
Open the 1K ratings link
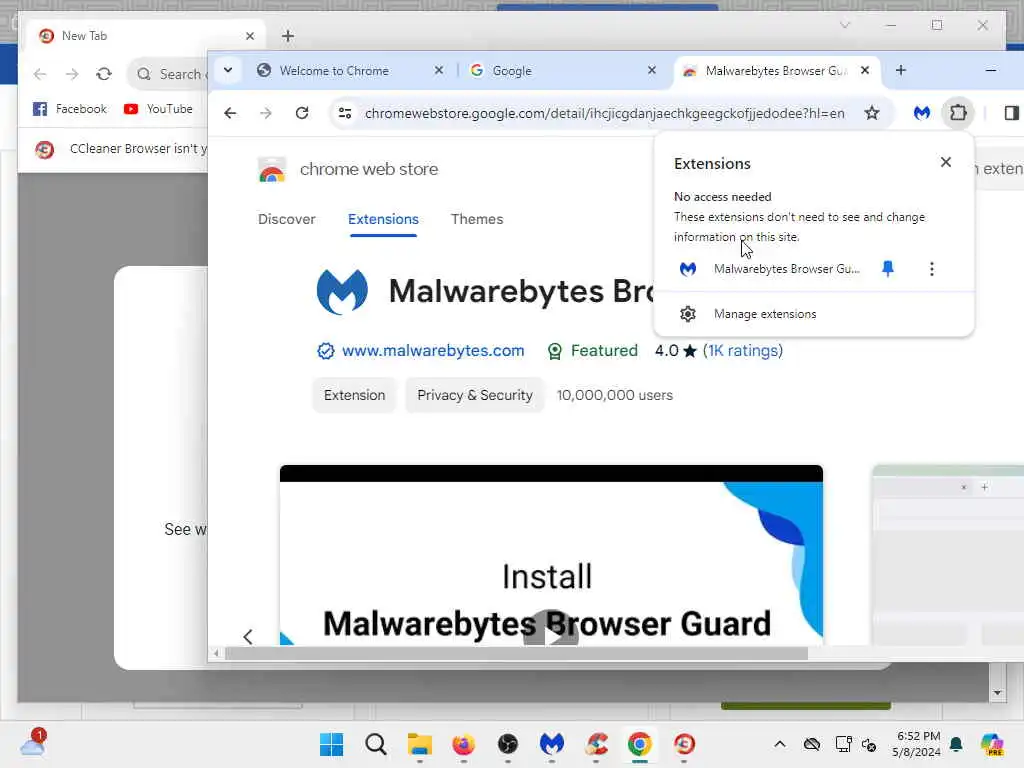point(743,351)
